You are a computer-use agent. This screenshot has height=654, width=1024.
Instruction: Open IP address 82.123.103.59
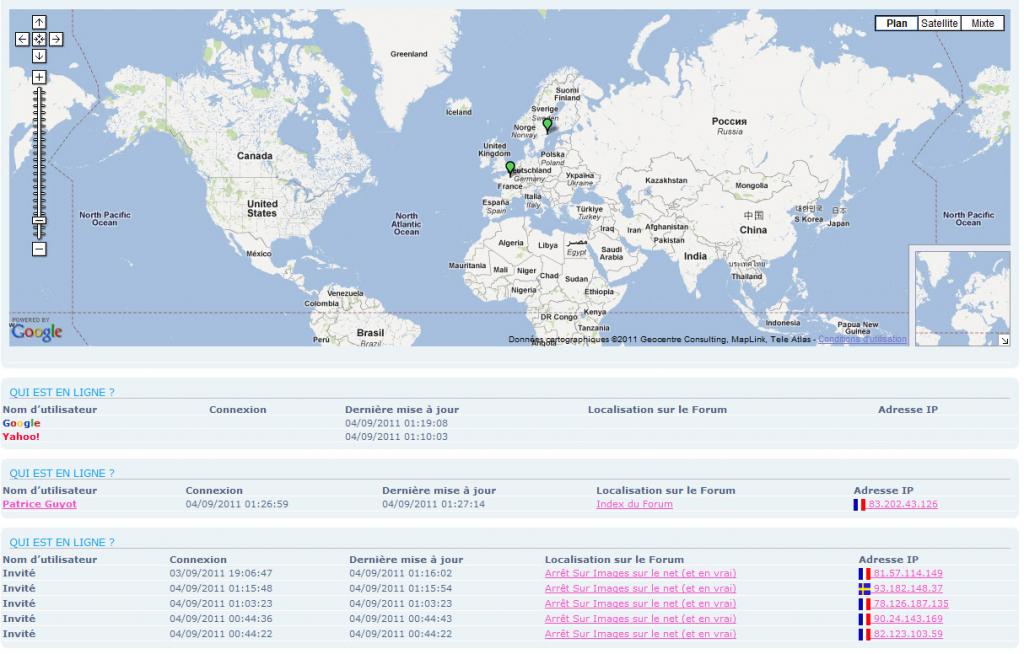coord(908,634)
